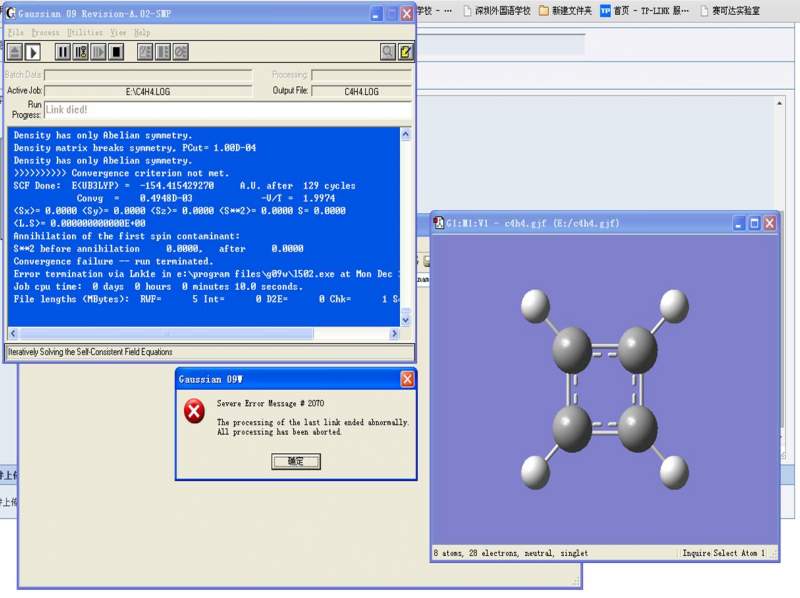The width and height of the screenshot is (800, 598).
Task: Click the Pause job icon
Action: pos(63,52)
